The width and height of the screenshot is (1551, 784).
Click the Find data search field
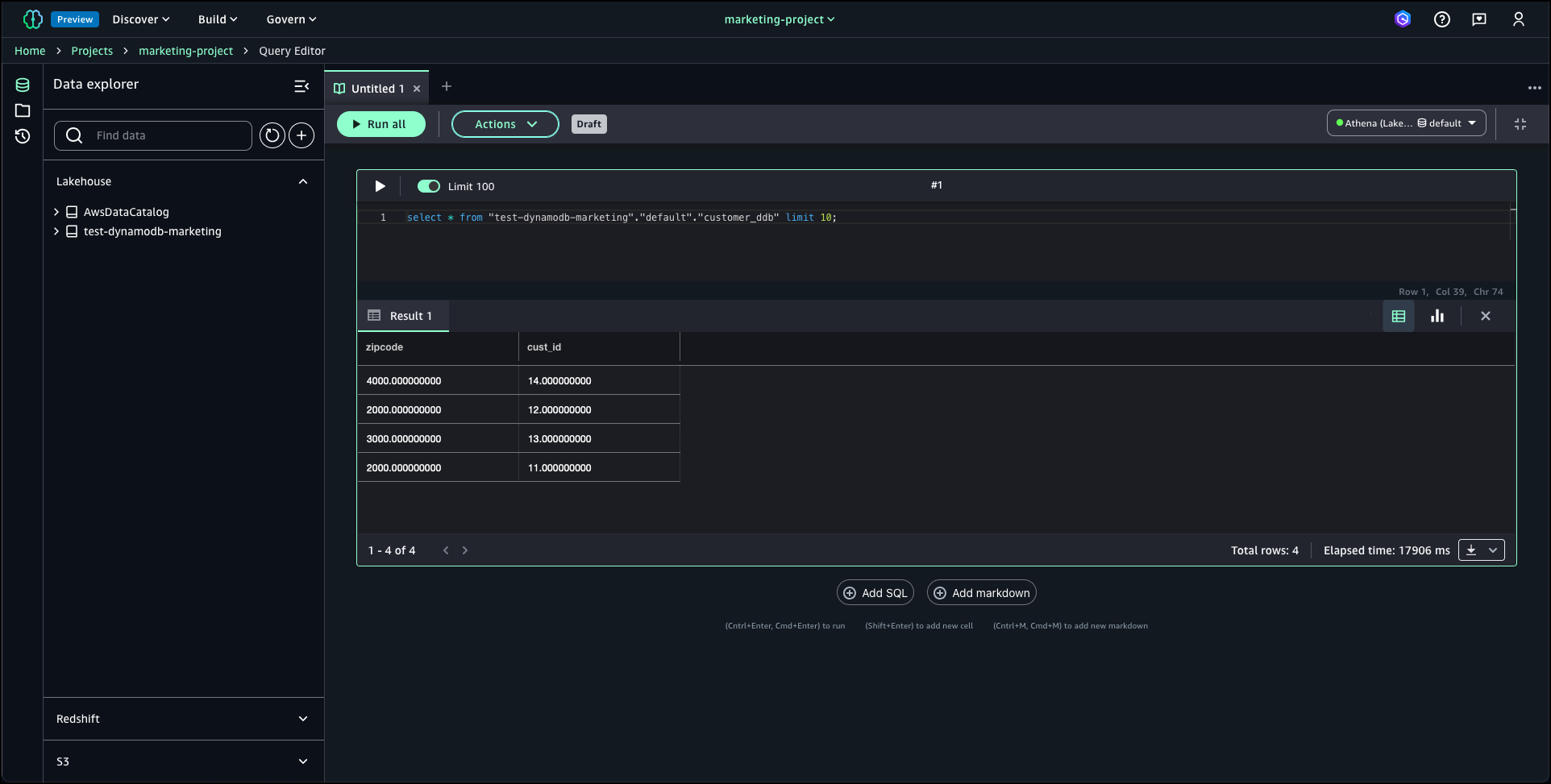pos(153,135)
